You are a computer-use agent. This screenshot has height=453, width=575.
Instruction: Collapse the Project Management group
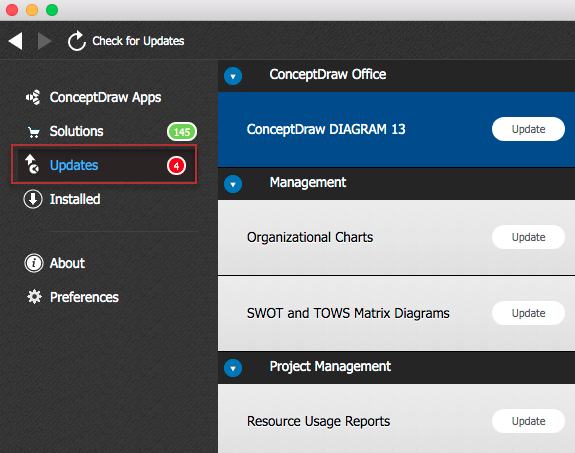233,368
